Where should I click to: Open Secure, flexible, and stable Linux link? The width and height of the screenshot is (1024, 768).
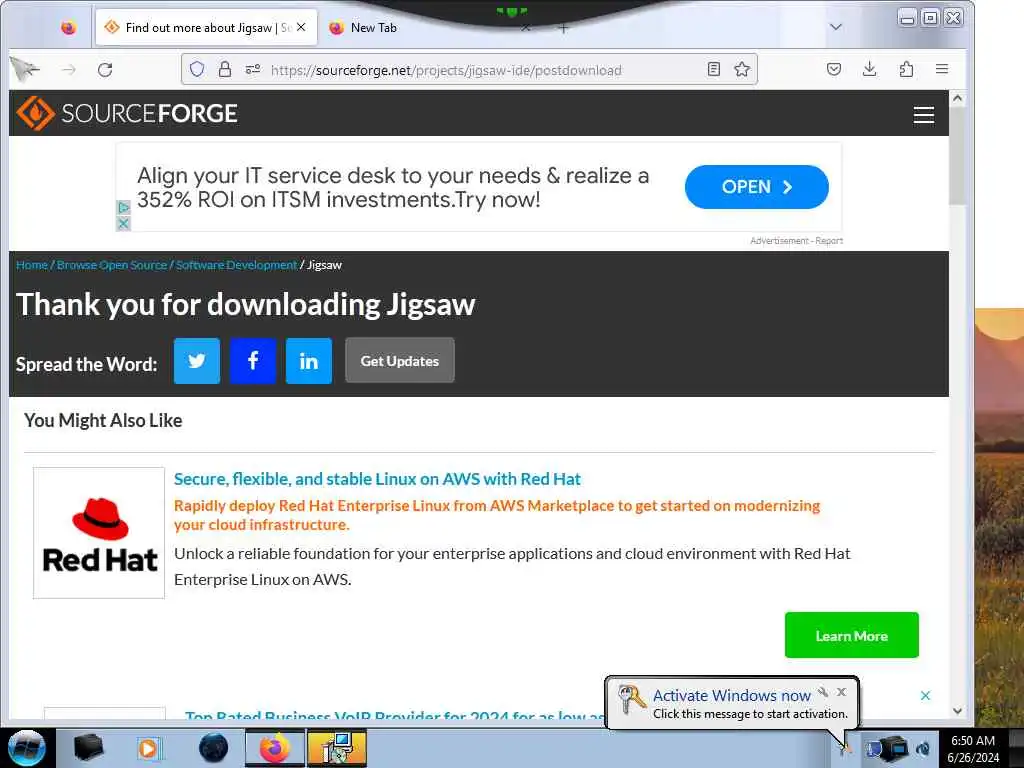coord(377,479)
